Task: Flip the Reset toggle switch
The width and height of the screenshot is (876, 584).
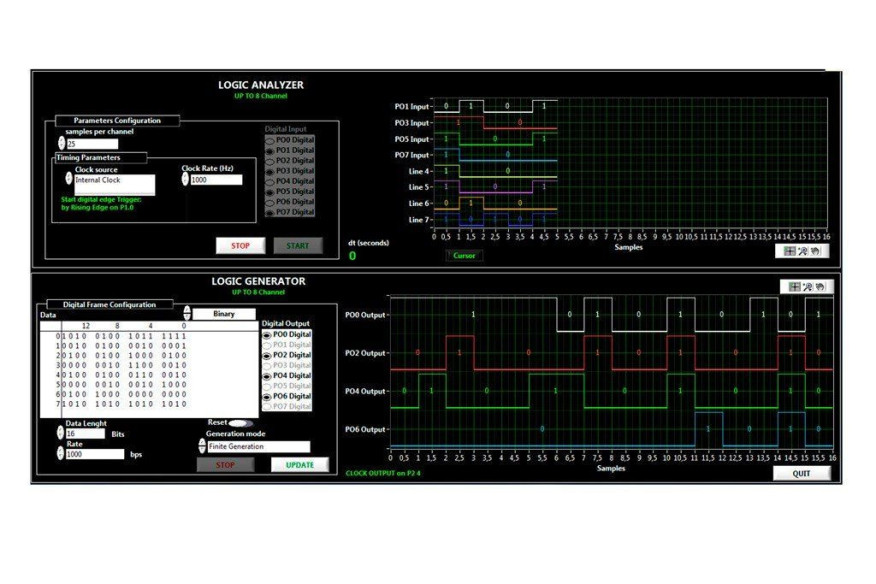Action: pyautogui.click(x=238, y=424)
